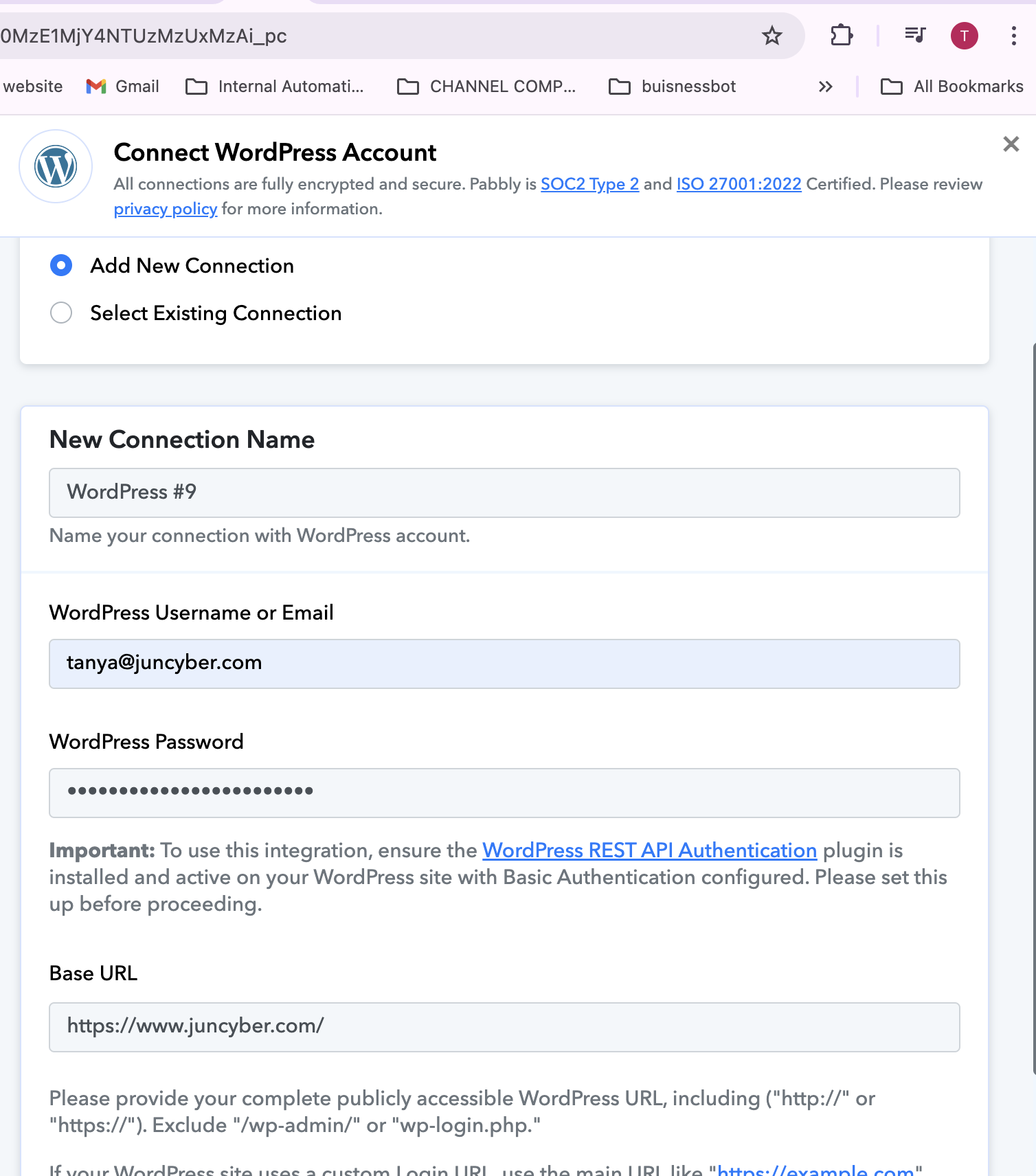Click the WordPress Password field
Viewport: 1036px width, 1176px height.
tap(504, 793)
